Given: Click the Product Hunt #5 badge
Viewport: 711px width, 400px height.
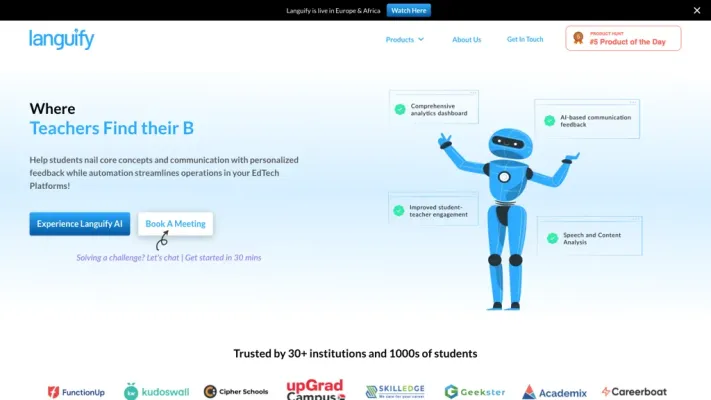Looking at the screenshot, I should point(623,39).
